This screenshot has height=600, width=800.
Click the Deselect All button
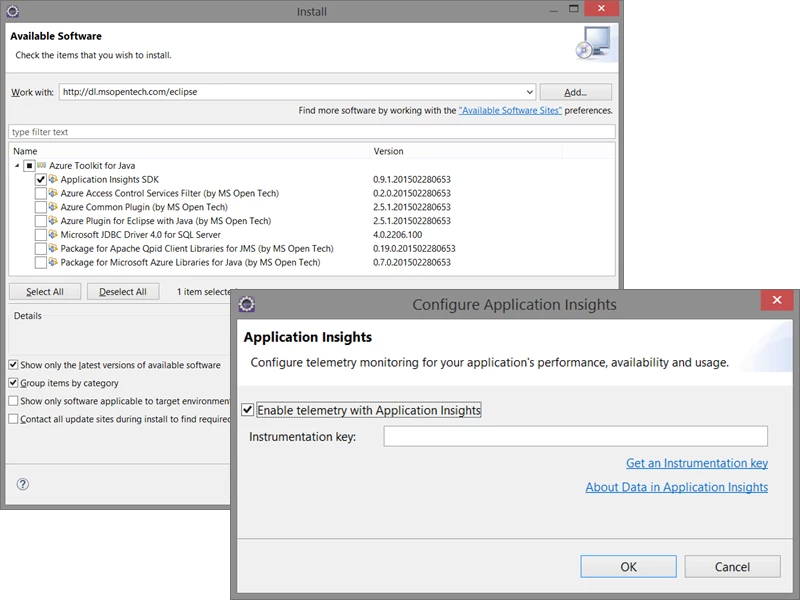[123, 291]
